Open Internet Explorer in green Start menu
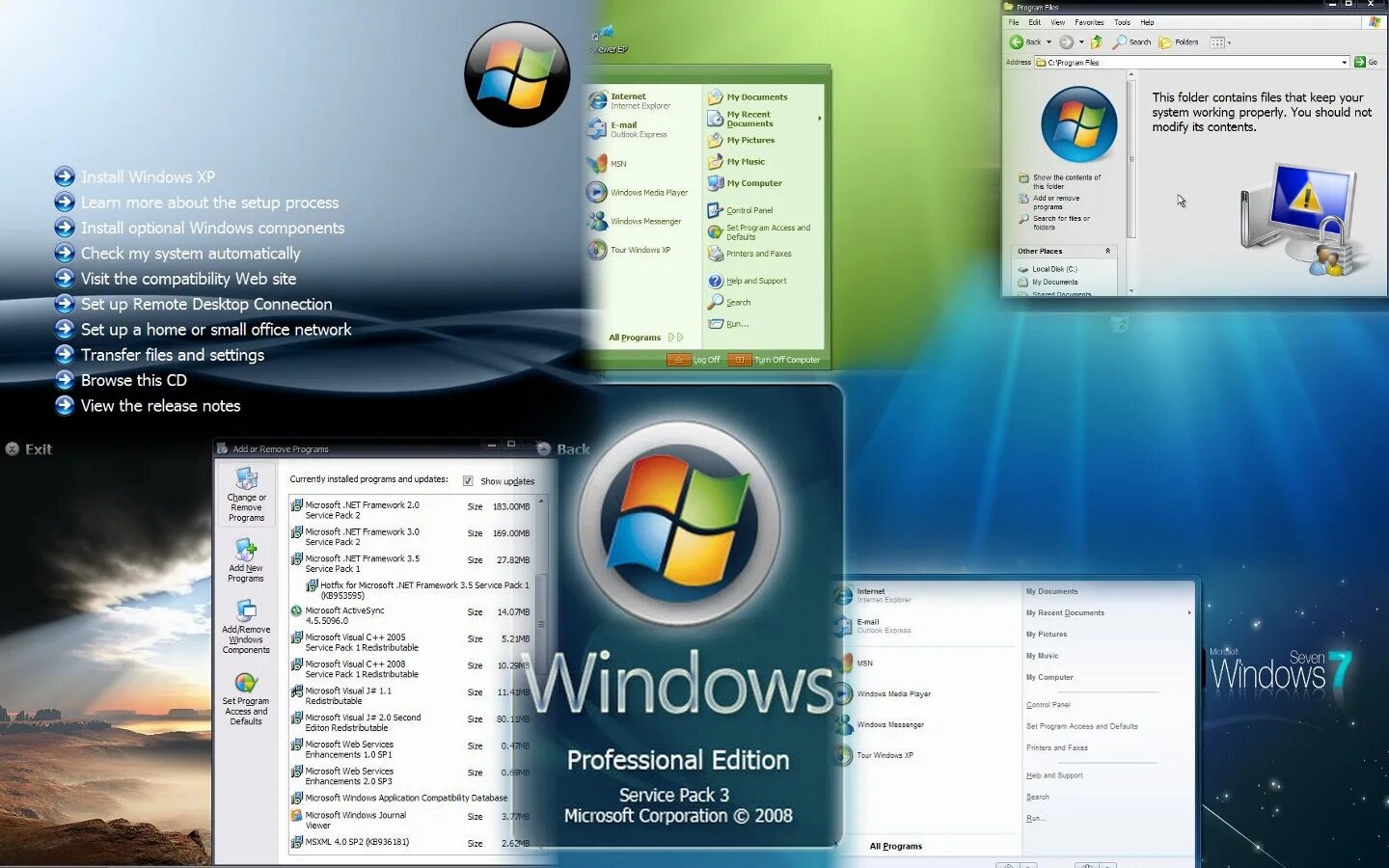The height and width of the screenshot is (868, 1389). 629,100
